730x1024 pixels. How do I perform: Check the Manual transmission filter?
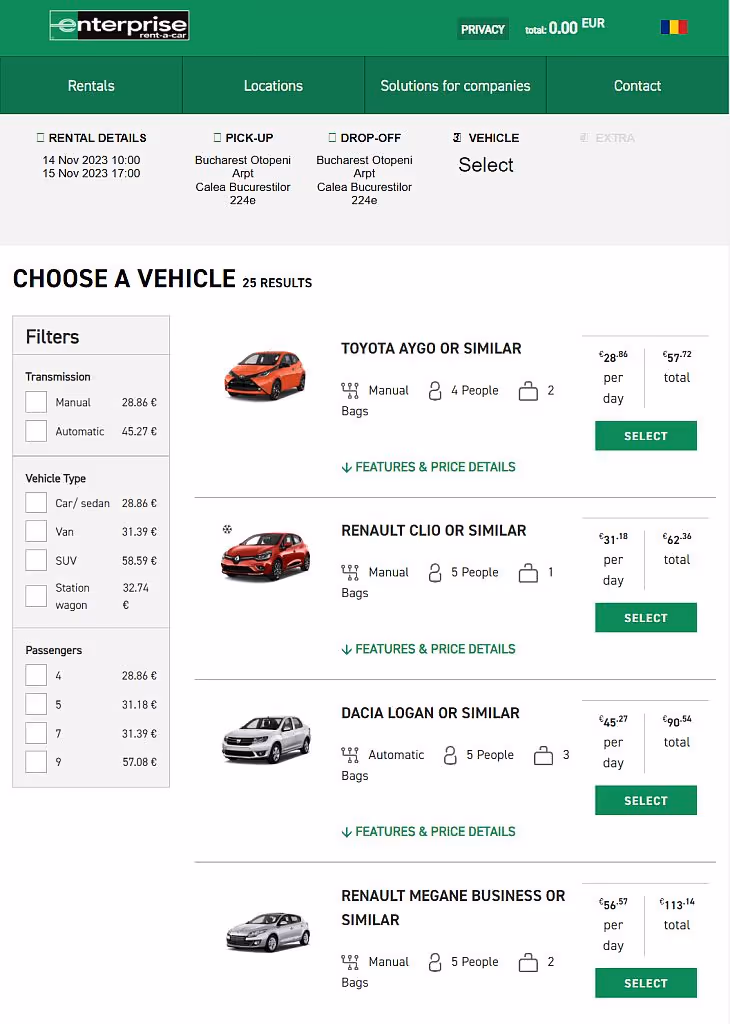(36, 402)
